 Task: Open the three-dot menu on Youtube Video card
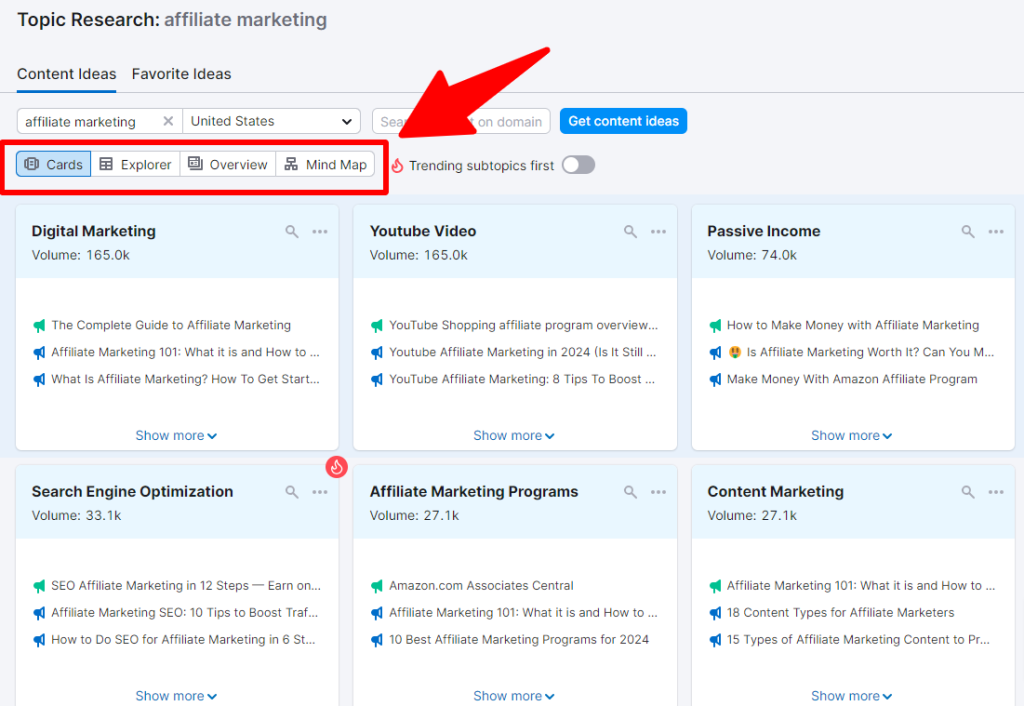(658, 232)
